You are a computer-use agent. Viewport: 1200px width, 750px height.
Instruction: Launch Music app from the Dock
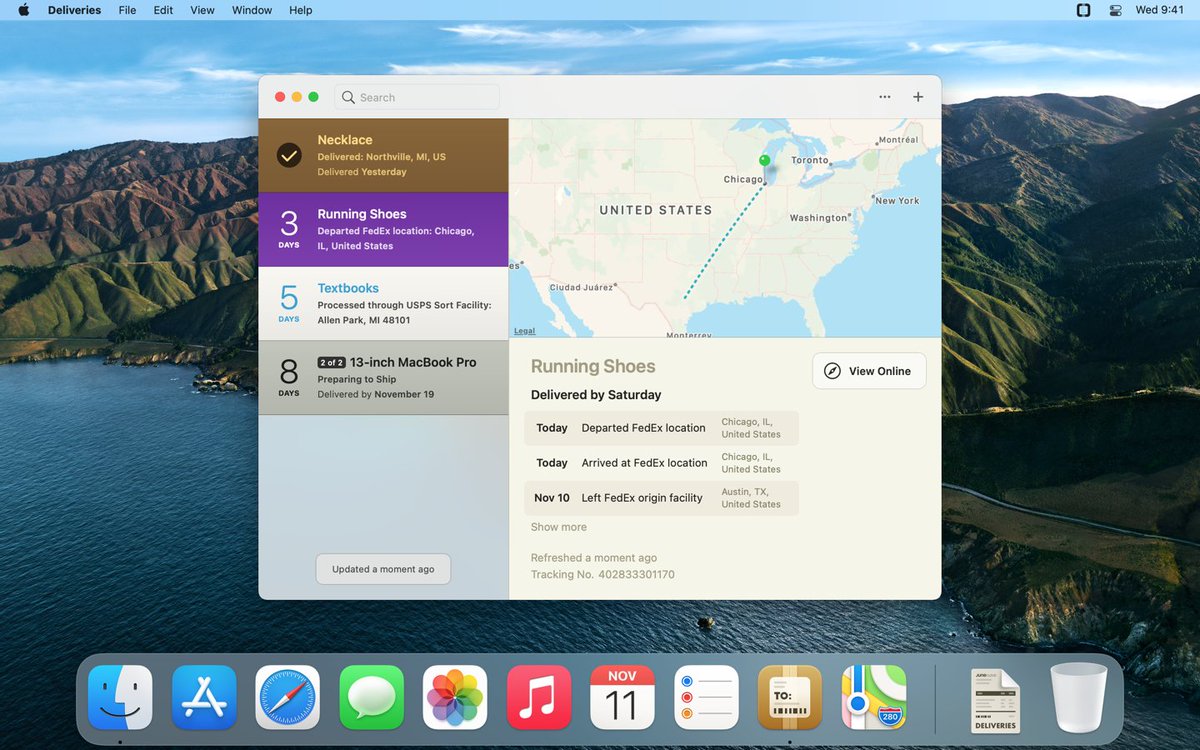coord(539,697)
